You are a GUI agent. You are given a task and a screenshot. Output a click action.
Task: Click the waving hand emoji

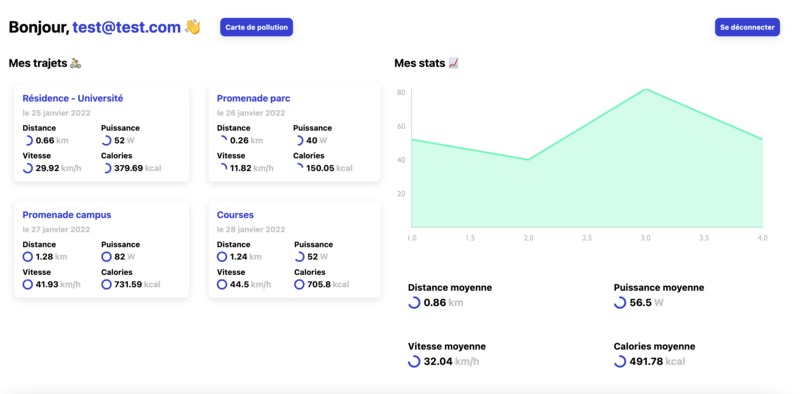tap(192, 27)
